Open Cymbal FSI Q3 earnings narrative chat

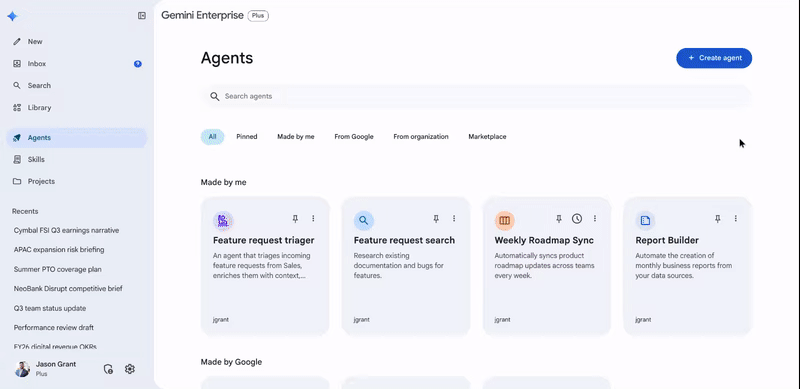[66, 230]
